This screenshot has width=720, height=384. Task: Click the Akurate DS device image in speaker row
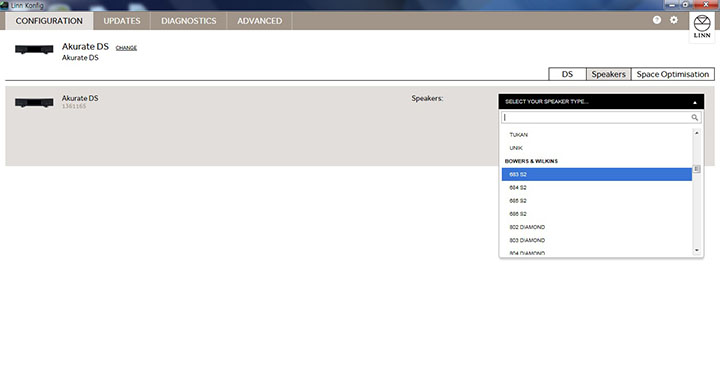tap(34, 102)
